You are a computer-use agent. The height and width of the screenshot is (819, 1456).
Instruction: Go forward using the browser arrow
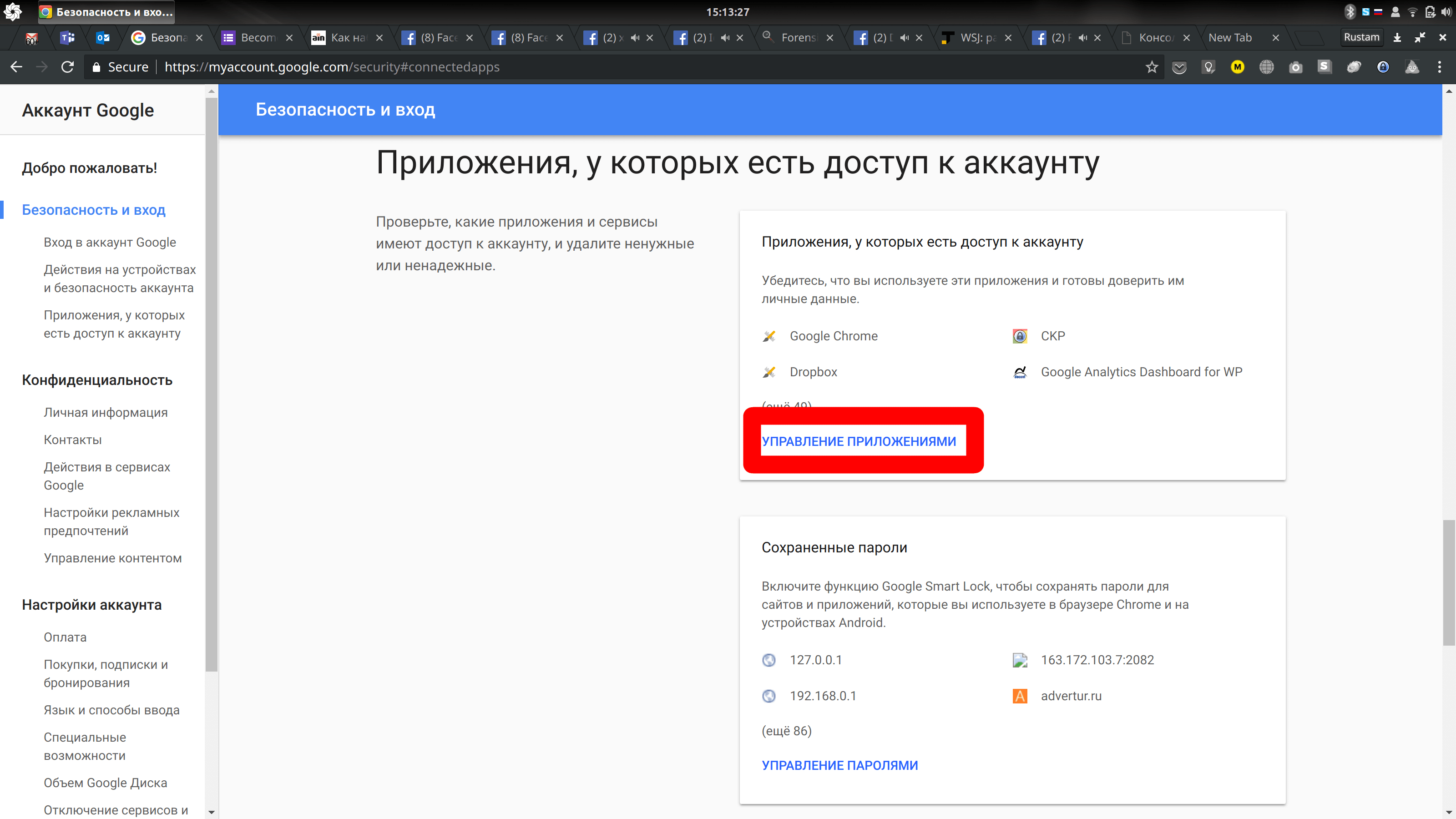[x=42, y=67]
